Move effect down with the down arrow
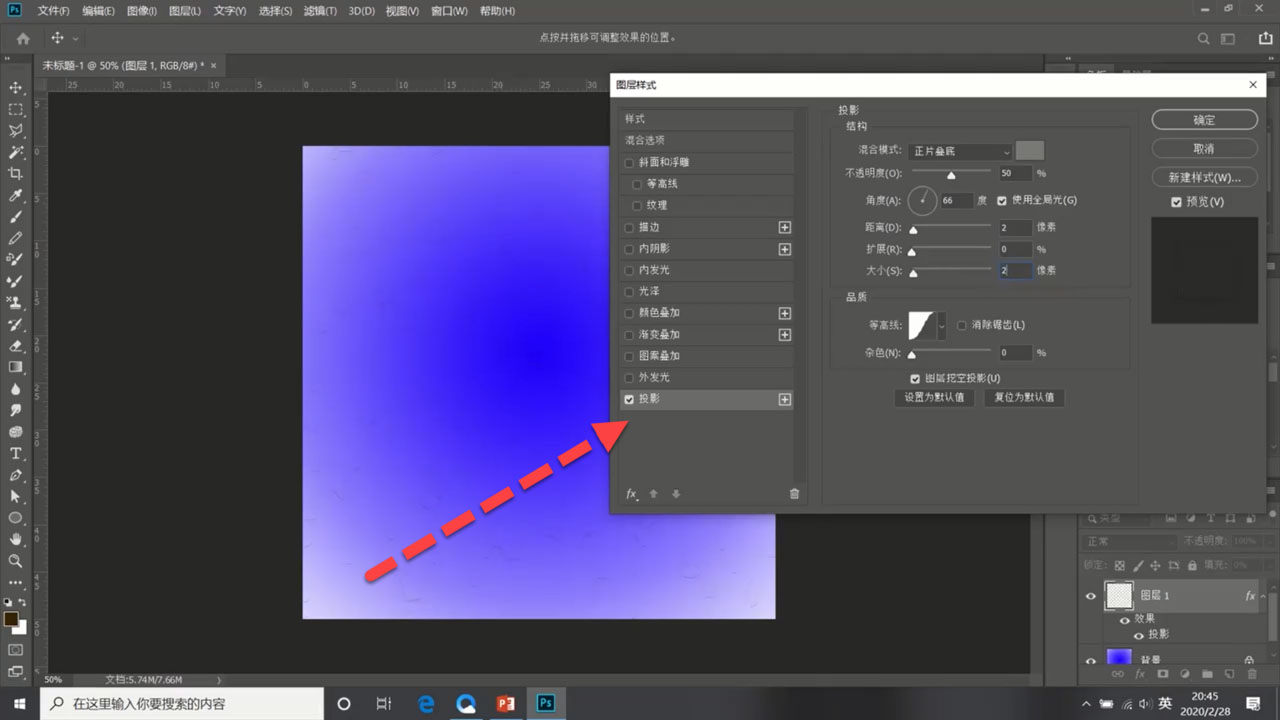Image resolution: width=1280 pixels, height=720 pixels. (x=676, y=494)
